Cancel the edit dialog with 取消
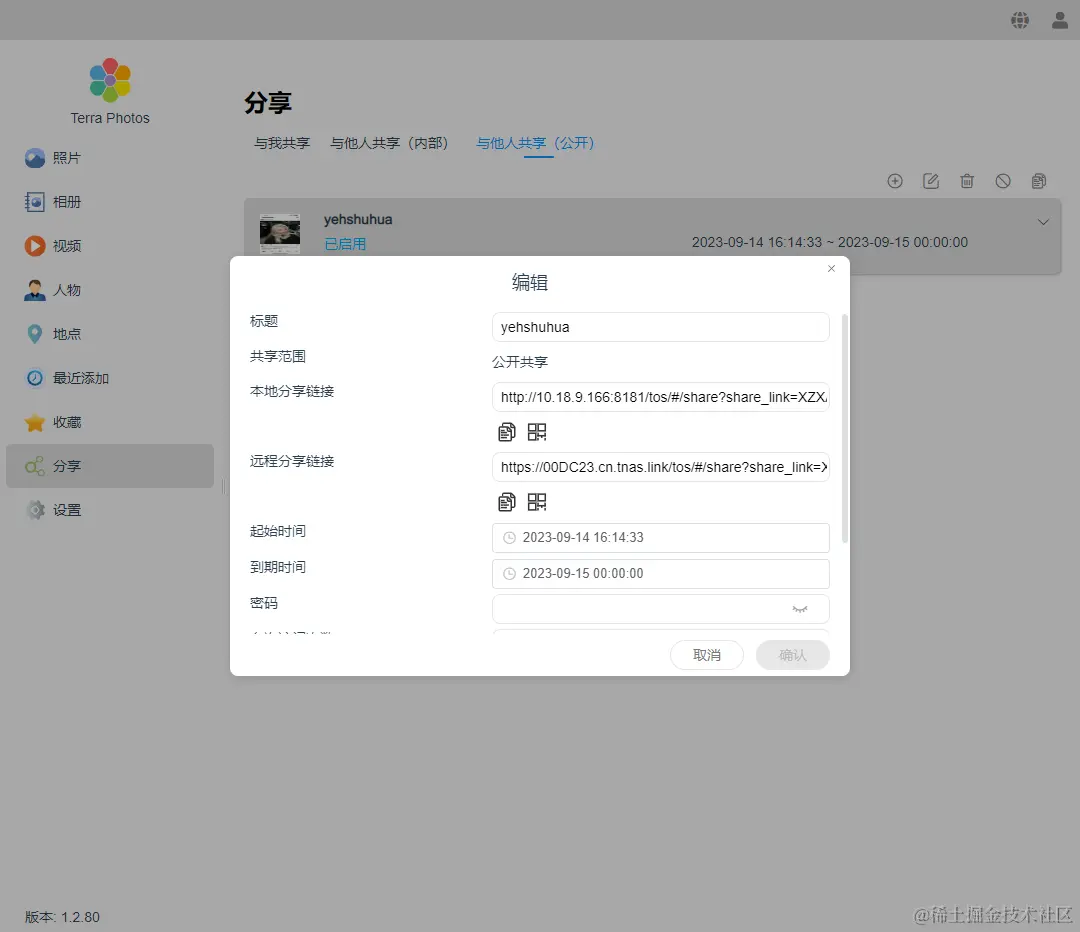Screen dimensions: 1080x932 point(706,655)
